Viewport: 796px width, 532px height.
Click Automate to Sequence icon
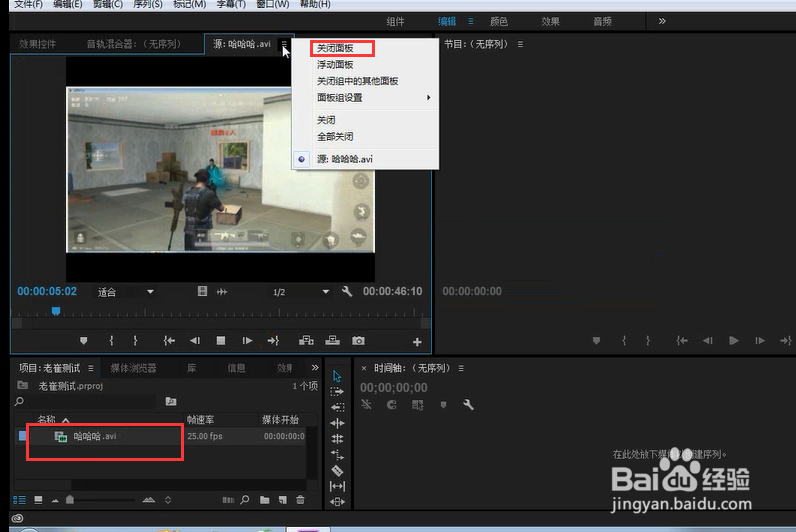228,500
